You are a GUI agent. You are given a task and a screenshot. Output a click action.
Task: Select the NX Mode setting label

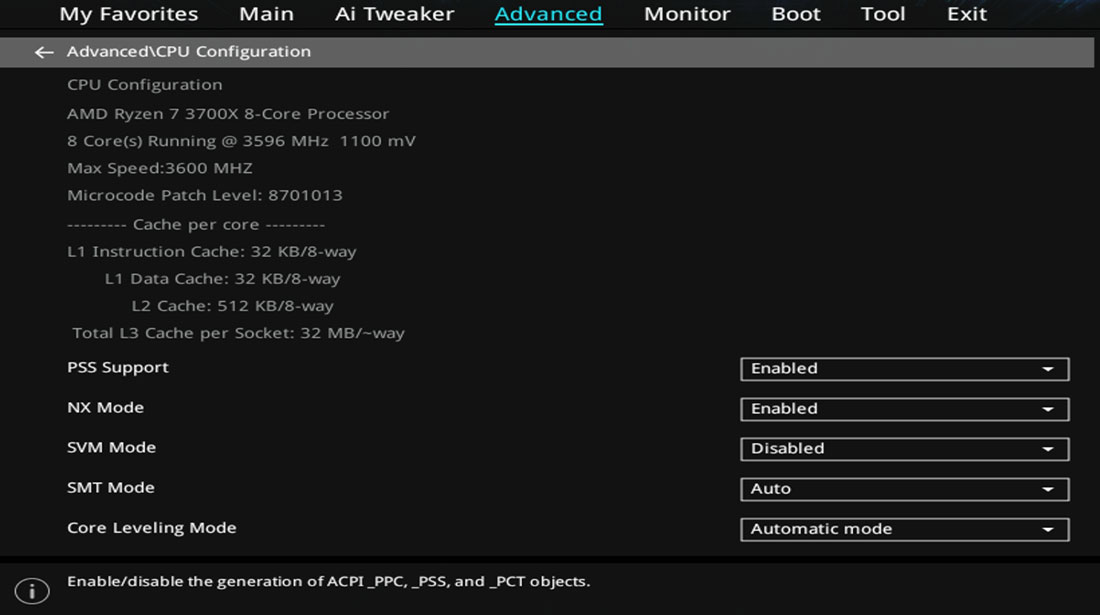coord(105,407)
